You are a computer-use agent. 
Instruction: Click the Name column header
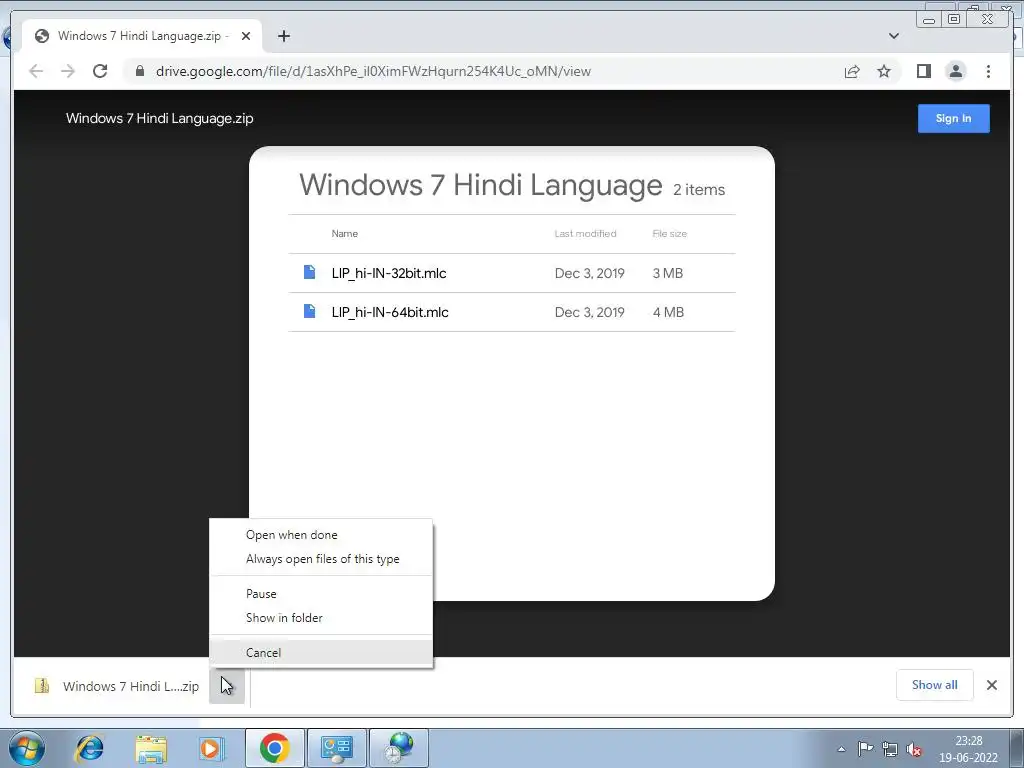click(x=344, y=234)
